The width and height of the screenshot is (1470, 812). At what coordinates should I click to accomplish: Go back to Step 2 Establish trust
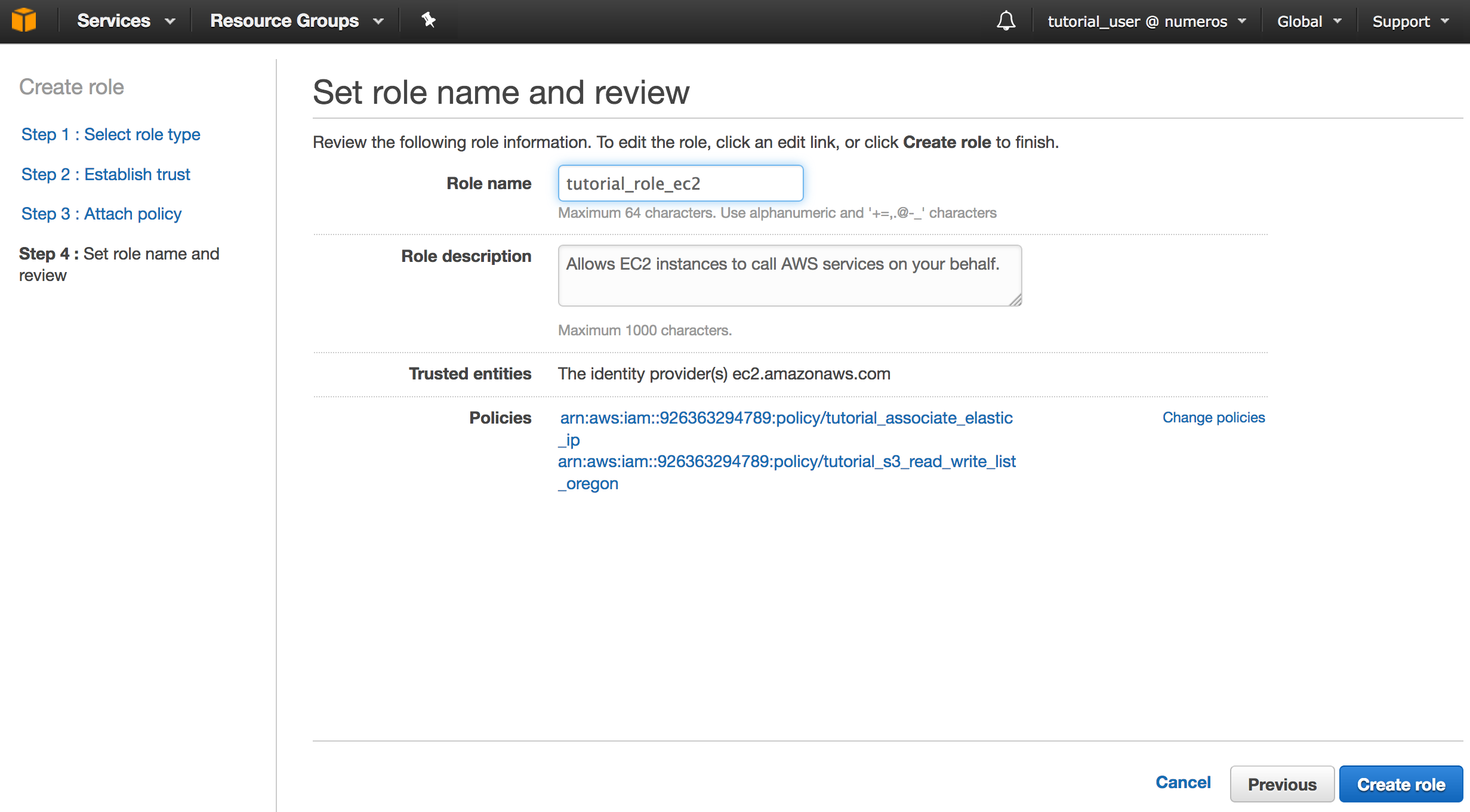pyautogui.click(x=106, y=174)
